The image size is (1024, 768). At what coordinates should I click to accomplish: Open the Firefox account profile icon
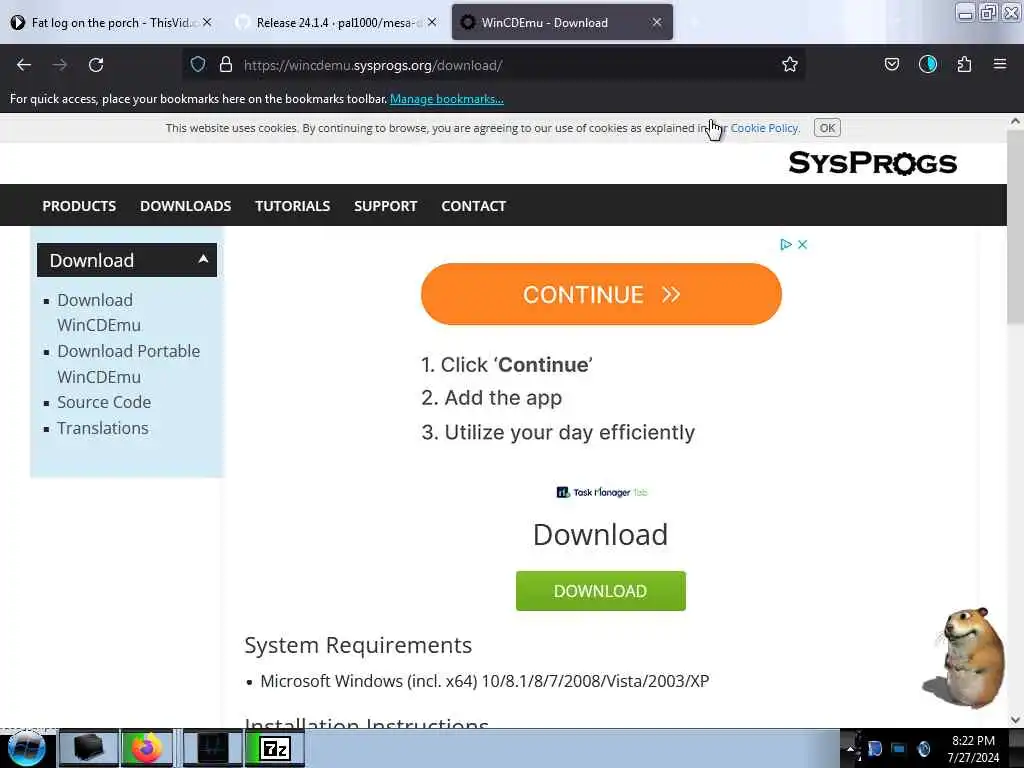[927, 64]
